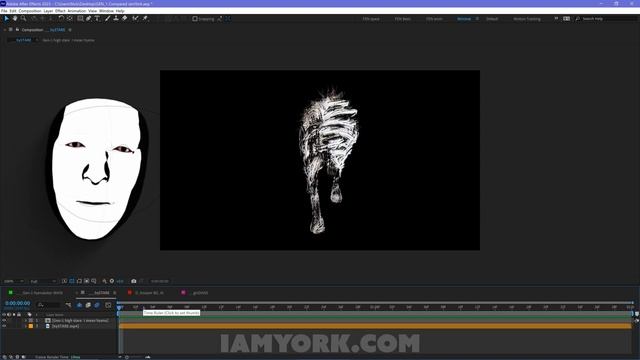Viewport: 640px width, 360px height.
Task: Open the Layer menu
Action: pyautogui.click(x=48, y=11)
